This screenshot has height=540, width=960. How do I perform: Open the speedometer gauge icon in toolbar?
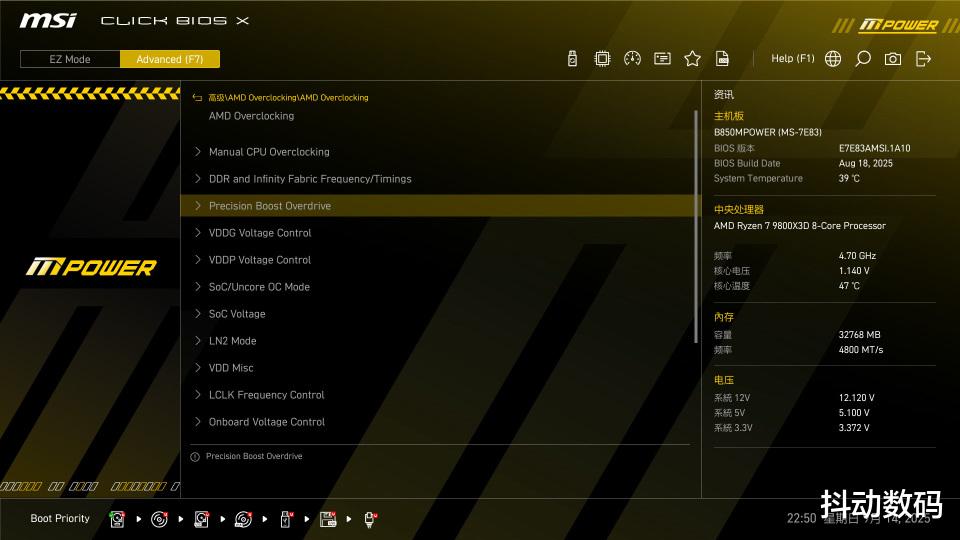tap(632, 59)
